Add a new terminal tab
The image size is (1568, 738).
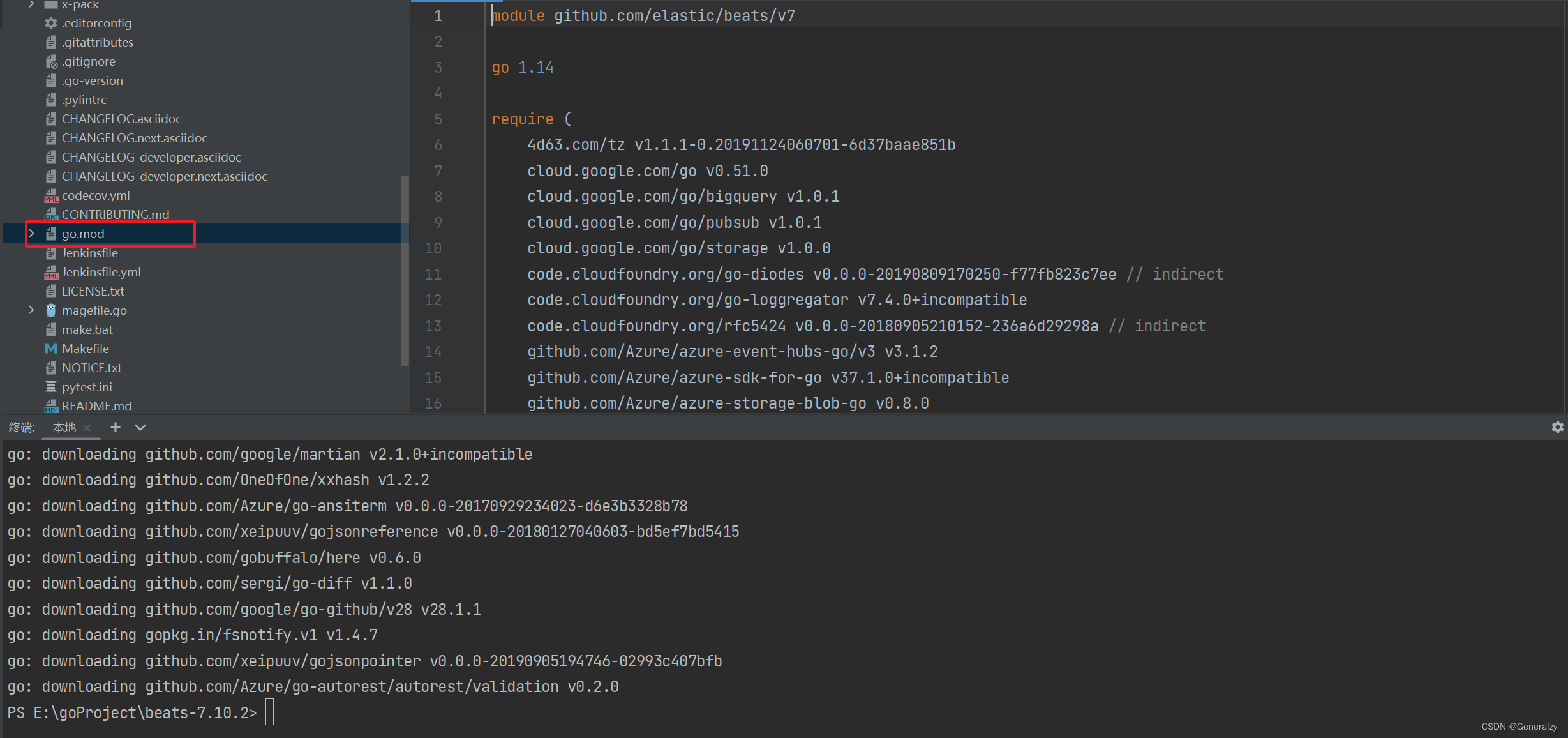[116, 427]
